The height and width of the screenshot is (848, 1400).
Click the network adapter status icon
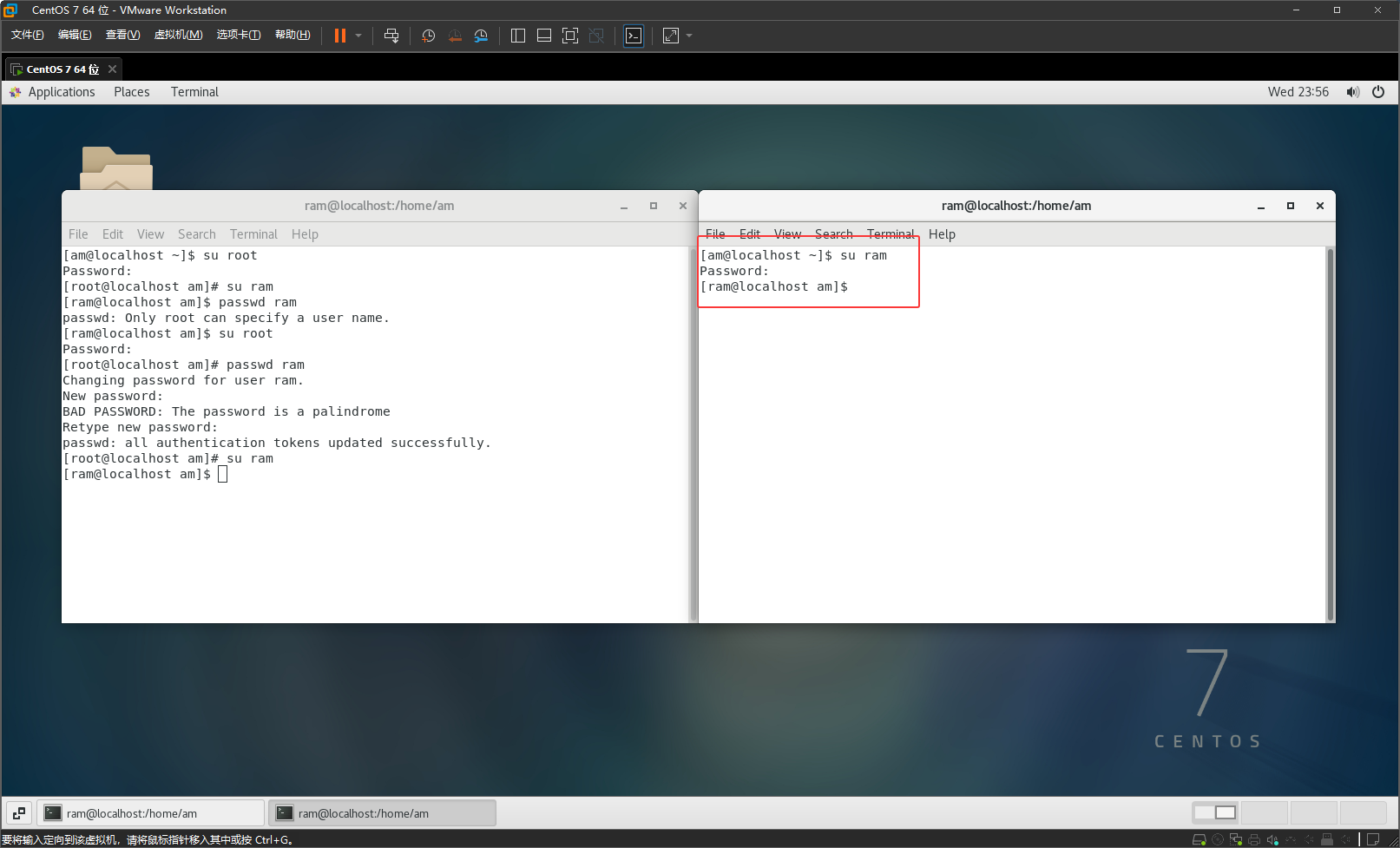[x=1236, y=839]
